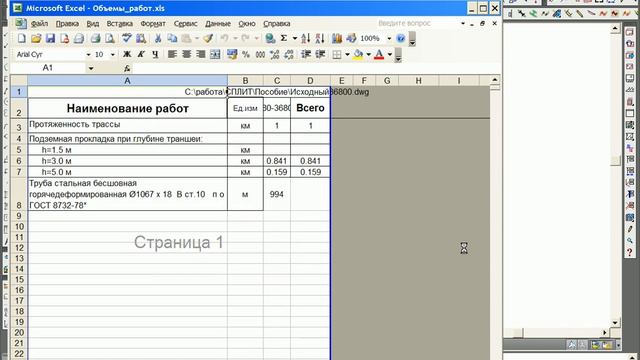The height and width of the screenshot is (360, 640).
Task: Align text left in the cell
Action: pyautogui.click(x=172, y=54)
